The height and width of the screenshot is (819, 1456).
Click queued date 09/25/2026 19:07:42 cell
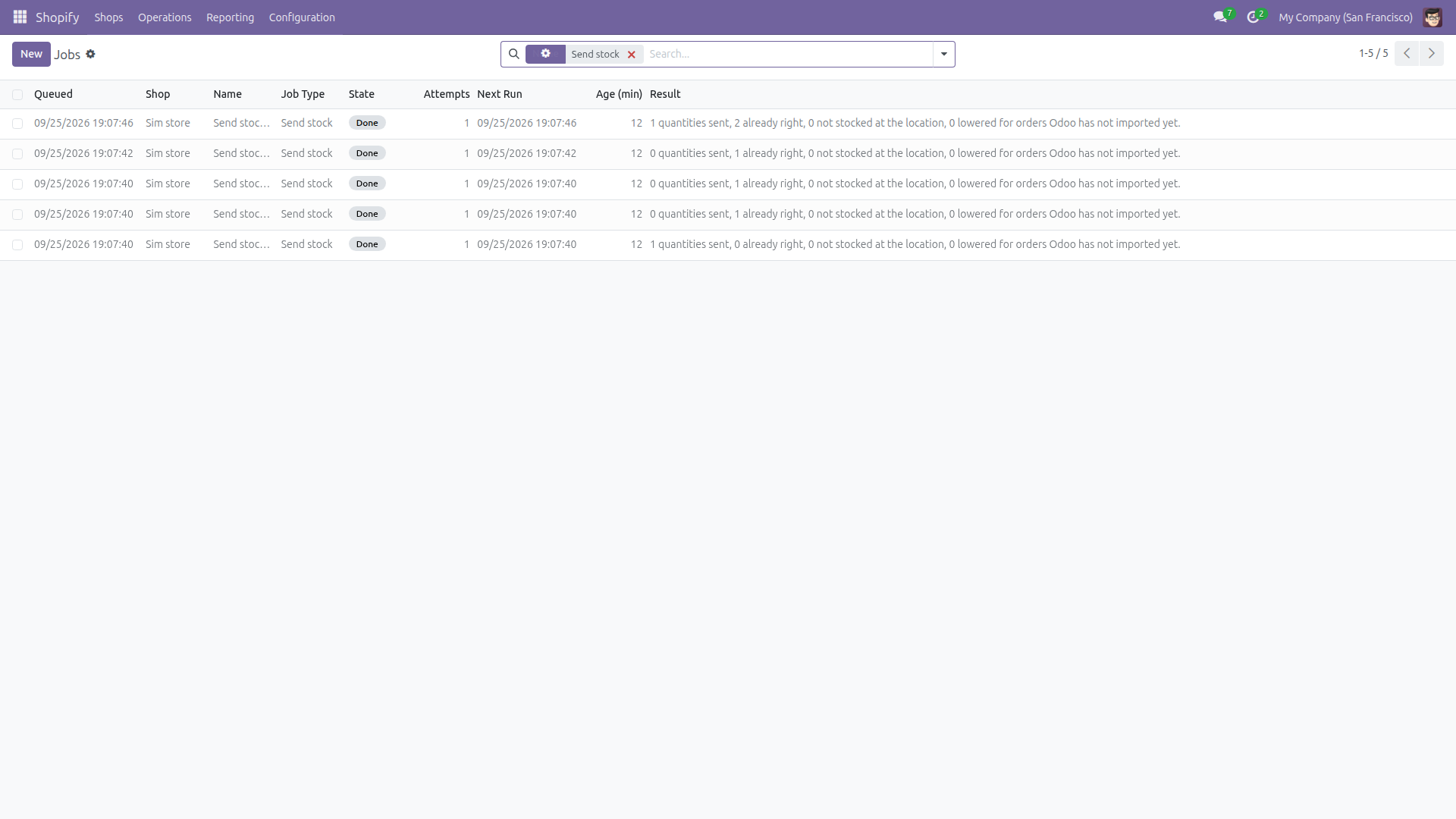click(x=83, y=153)
